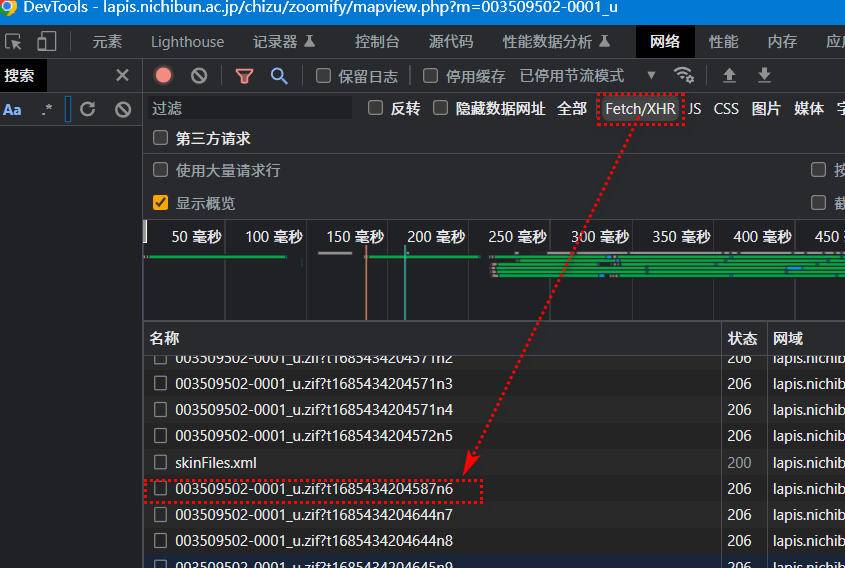
Task: Click the export HAR download arrow
Action: (x=764, y=76)
